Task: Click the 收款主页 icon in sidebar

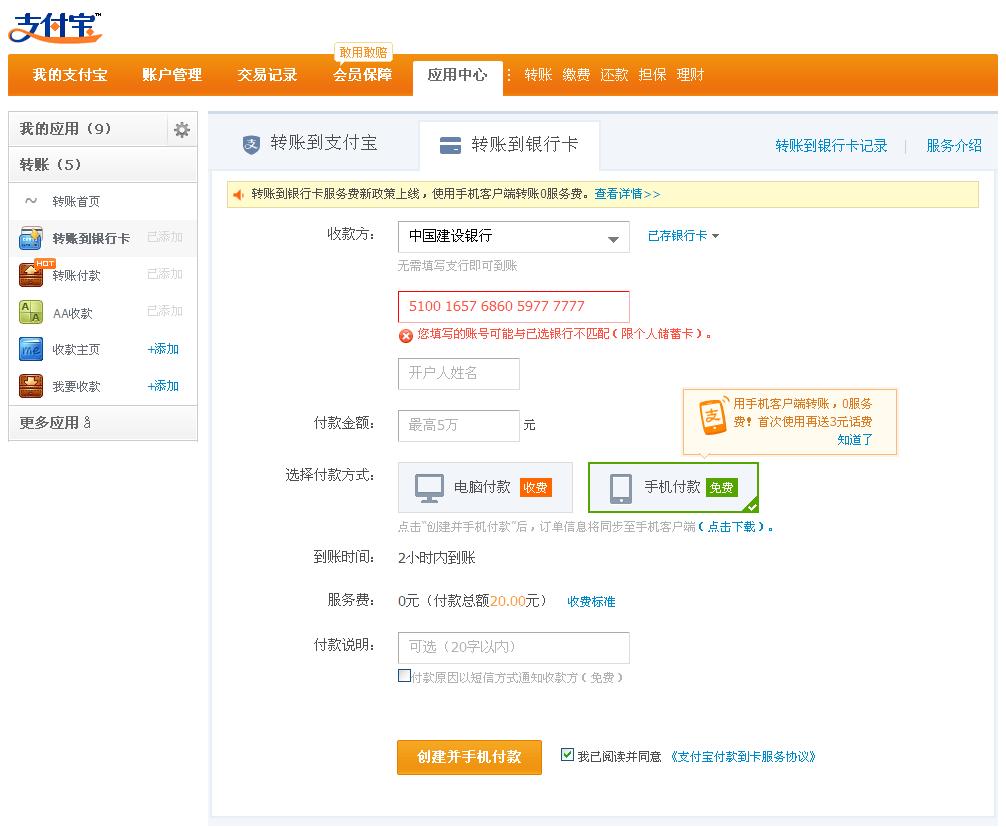Action: (31, 349)
